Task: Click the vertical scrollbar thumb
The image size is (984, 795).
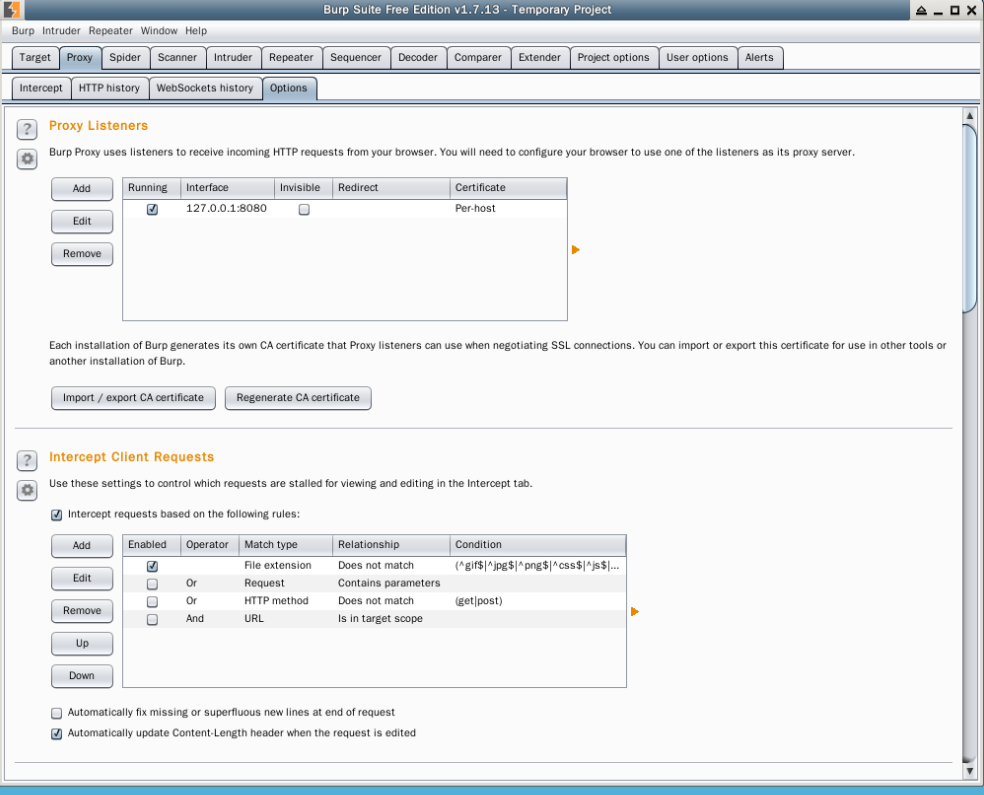Action: [969, 218]
